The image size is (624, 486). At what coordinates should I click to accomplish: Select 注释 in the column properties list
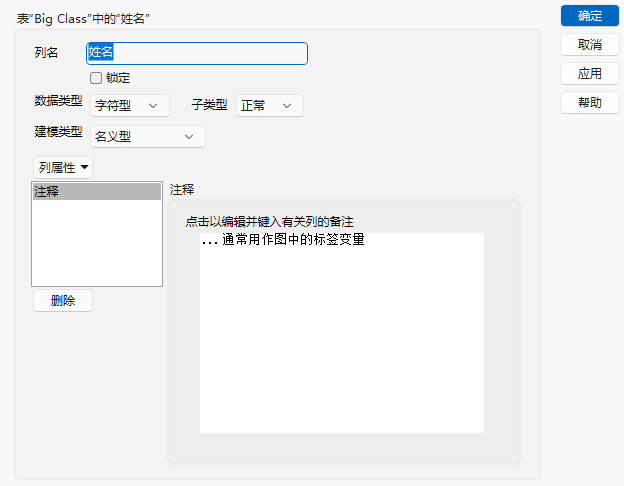97,191
